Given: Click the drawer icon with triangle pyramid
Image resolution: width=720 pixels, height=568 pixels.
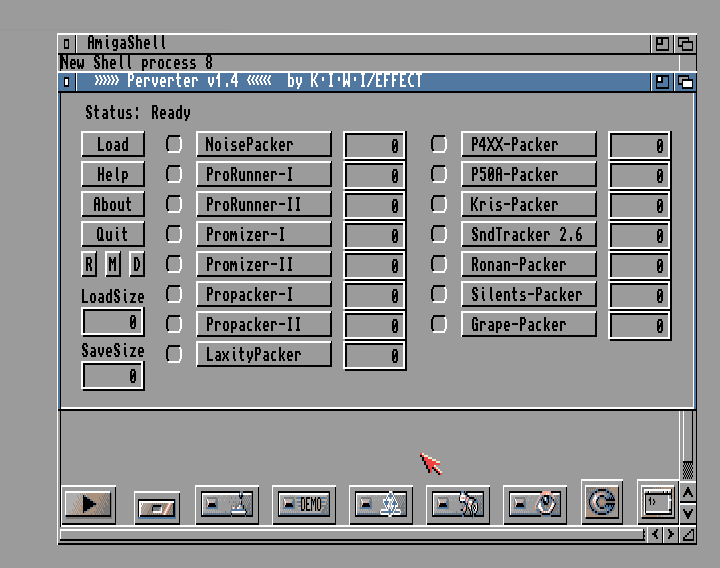Looking at the screenshot, I should tap(381, 505).
